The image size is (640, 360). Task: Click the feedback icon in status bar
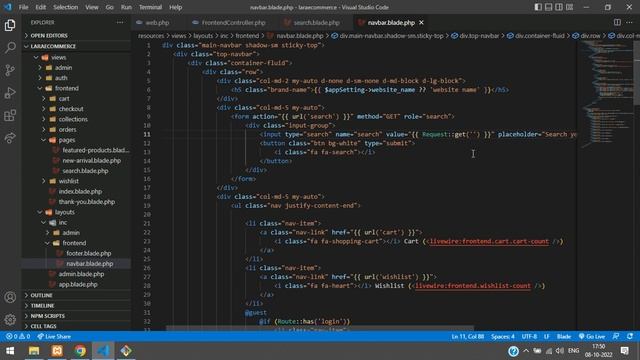click(616, 336)
